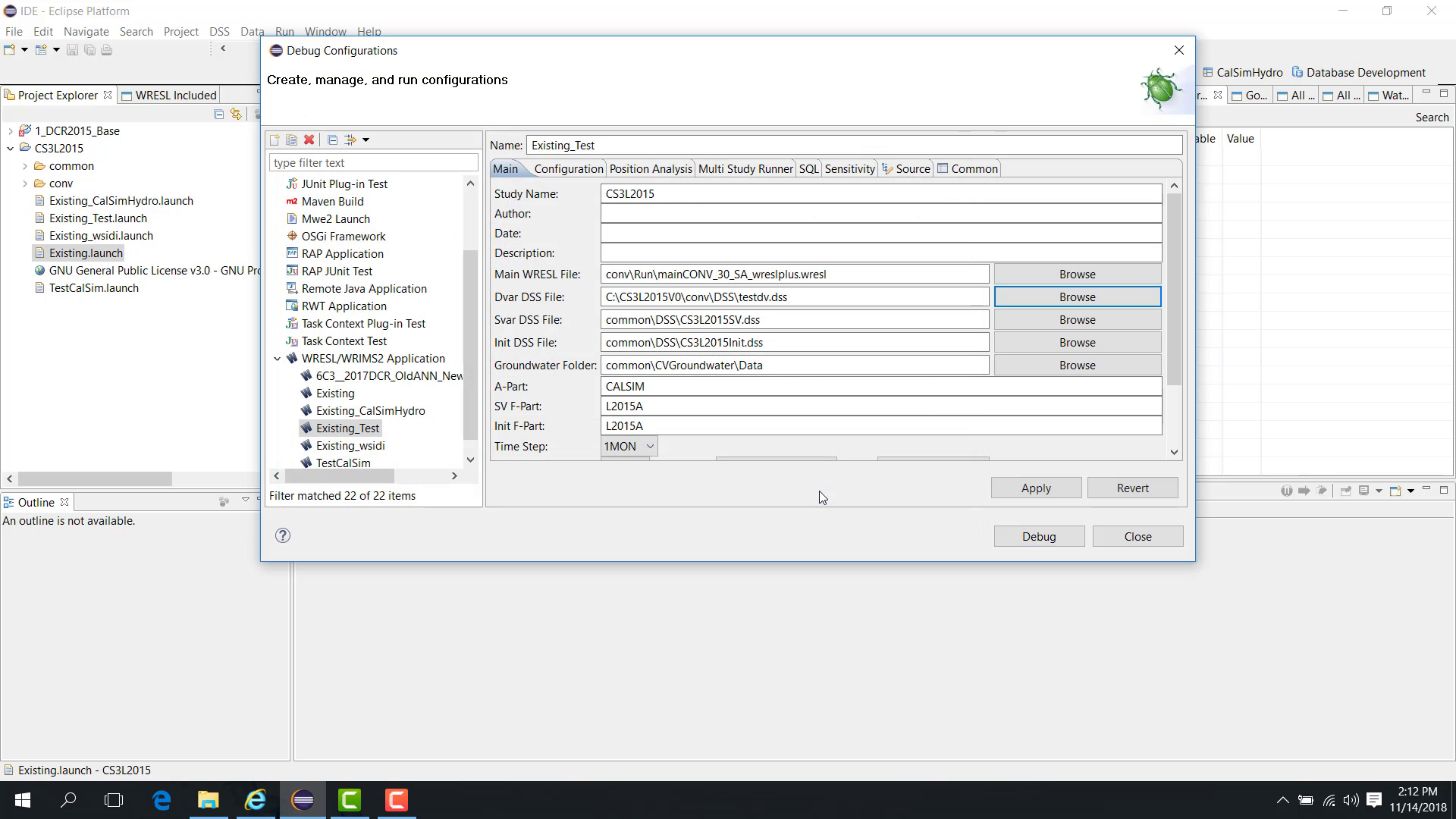1456x819 pixels.
Task: Click configuration tree horizontal scrollbar
Action: coord(339,475)
